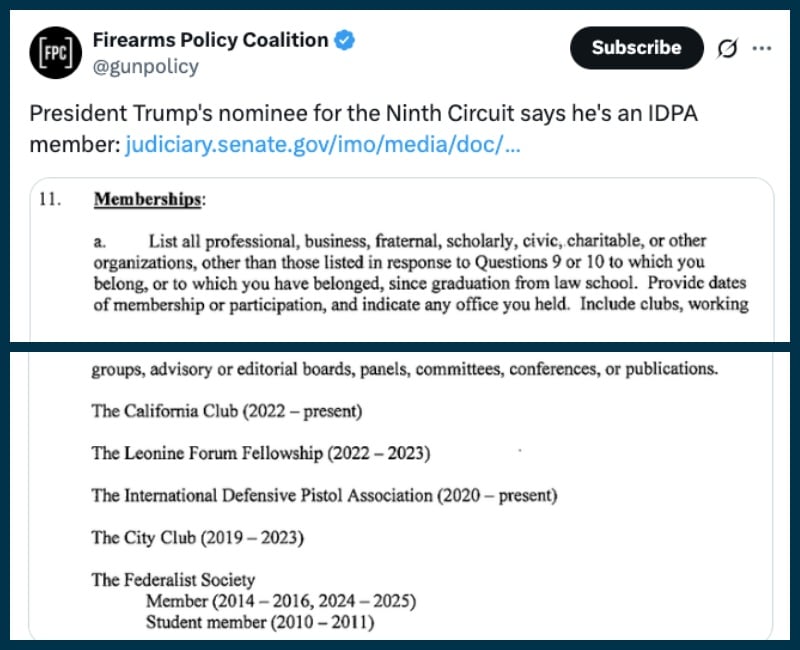Subscribe to Firearms Policy Coalition

point(636,48)
